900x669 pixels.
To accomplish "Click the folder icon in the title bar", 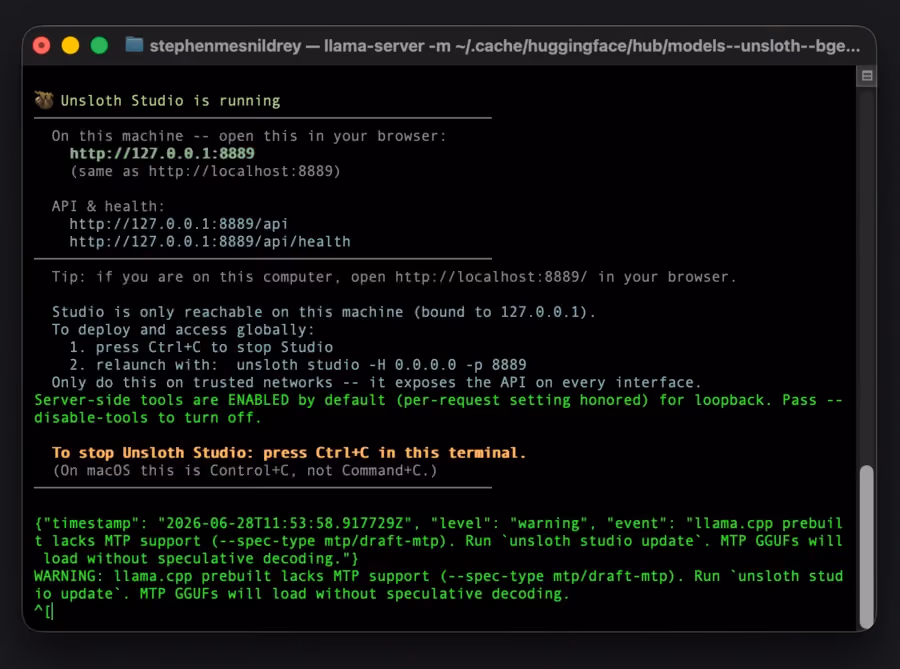I will coord(134,45).
